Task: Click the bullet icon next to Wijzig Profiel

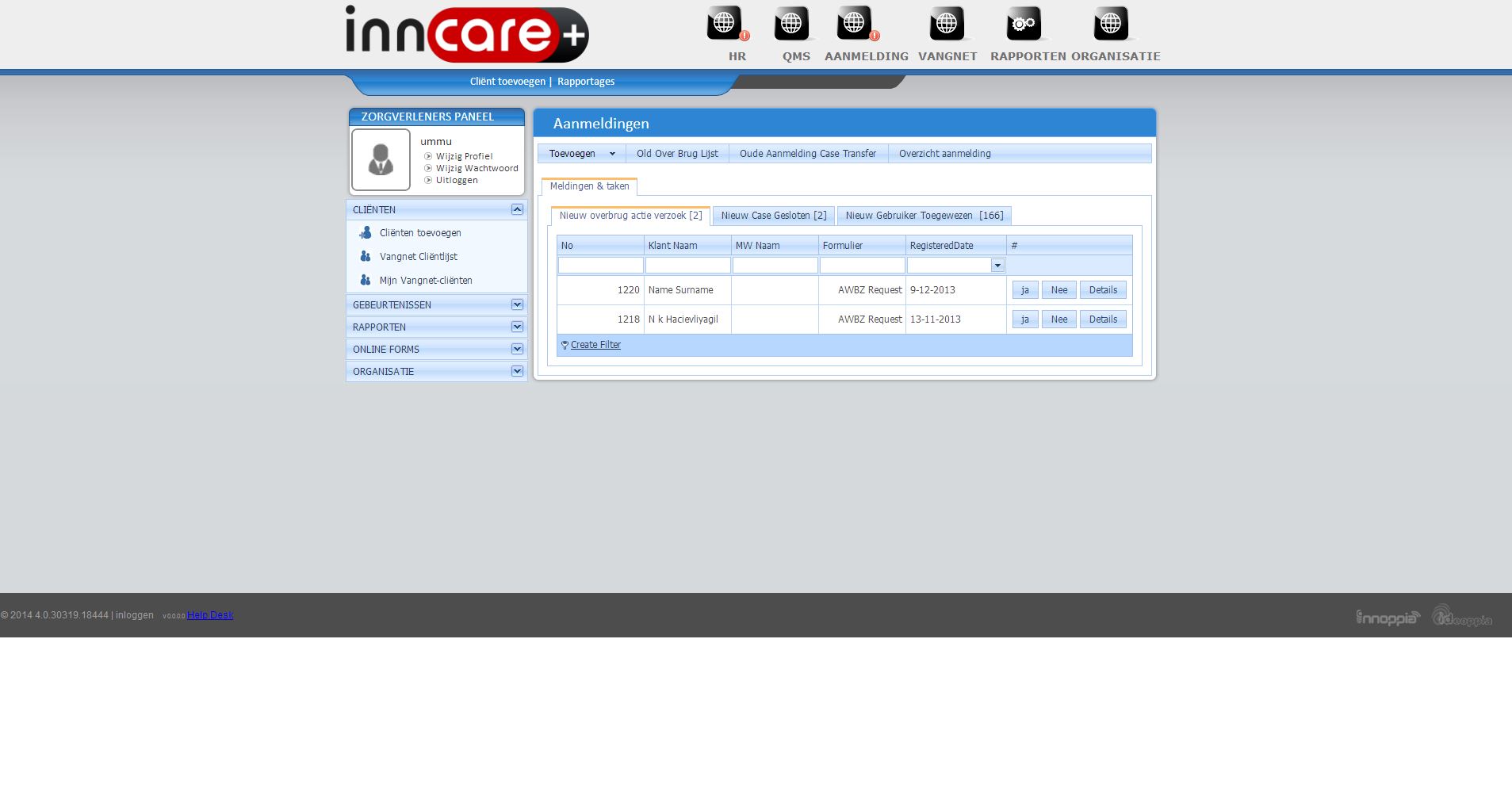Action: click(428, 156)
